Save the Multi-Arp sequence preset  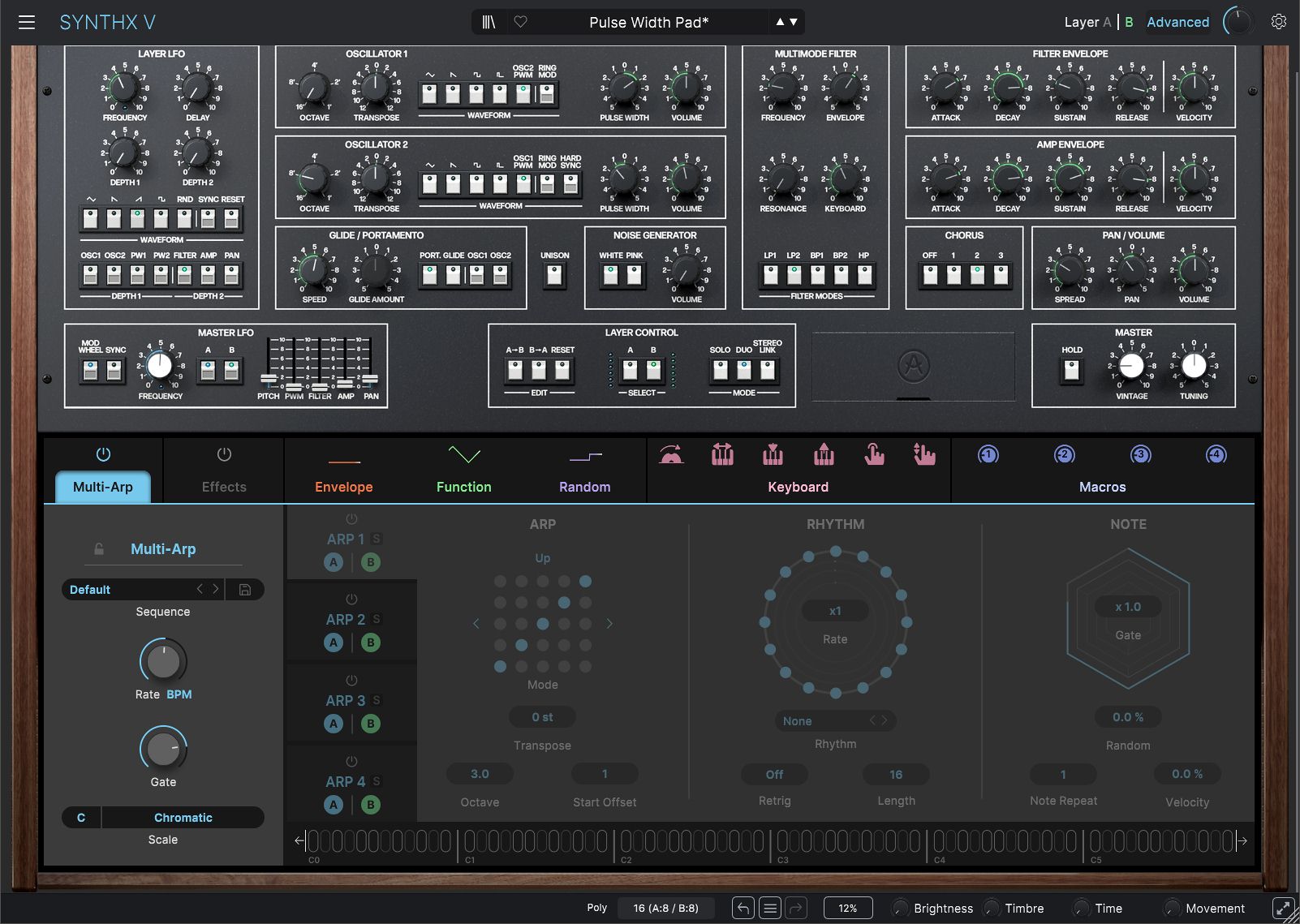click(245, 590)
